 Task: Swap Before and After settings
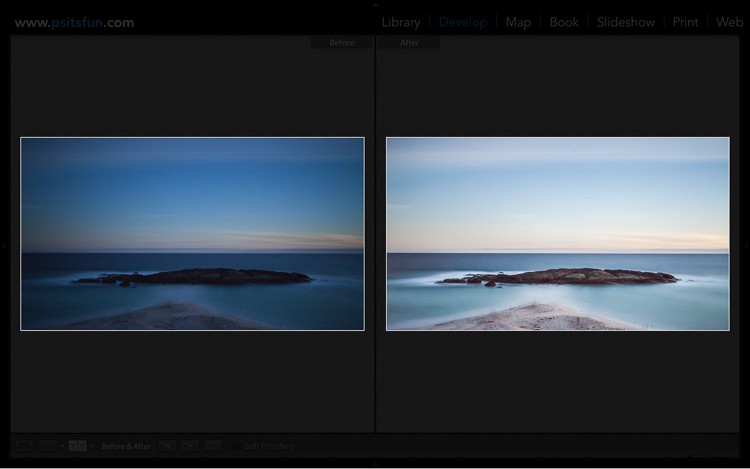point(213,446)
